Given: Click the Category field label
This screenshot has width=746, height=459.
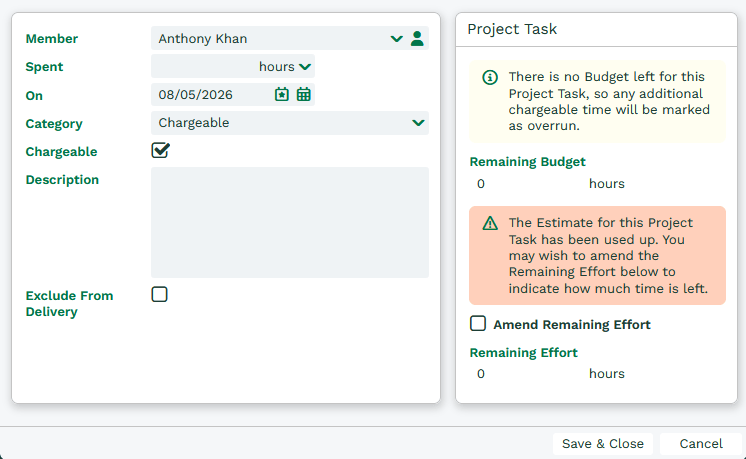Looking at the screenshot, I should 54,124.
